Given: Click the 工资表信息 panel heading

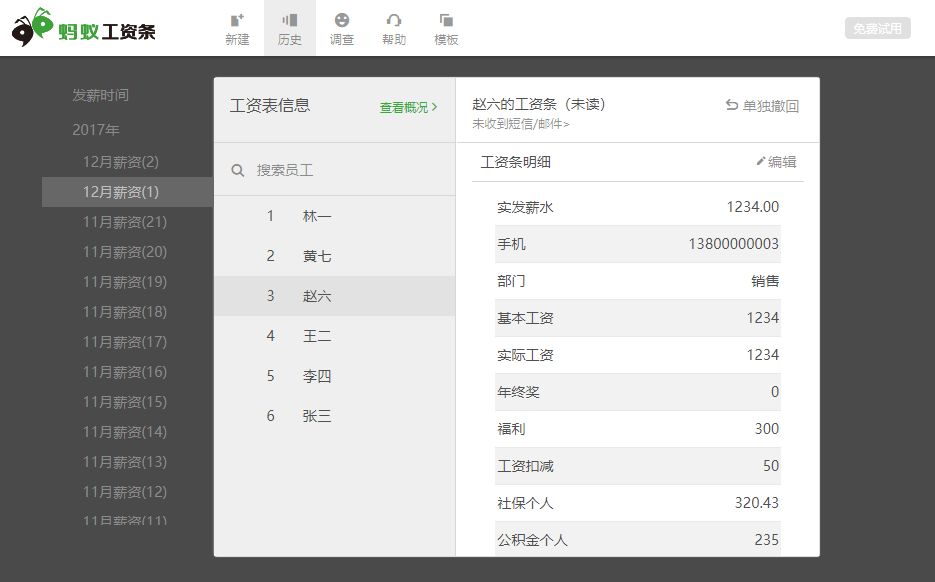Looking at the screenshot, I should [x=270, y=106].
